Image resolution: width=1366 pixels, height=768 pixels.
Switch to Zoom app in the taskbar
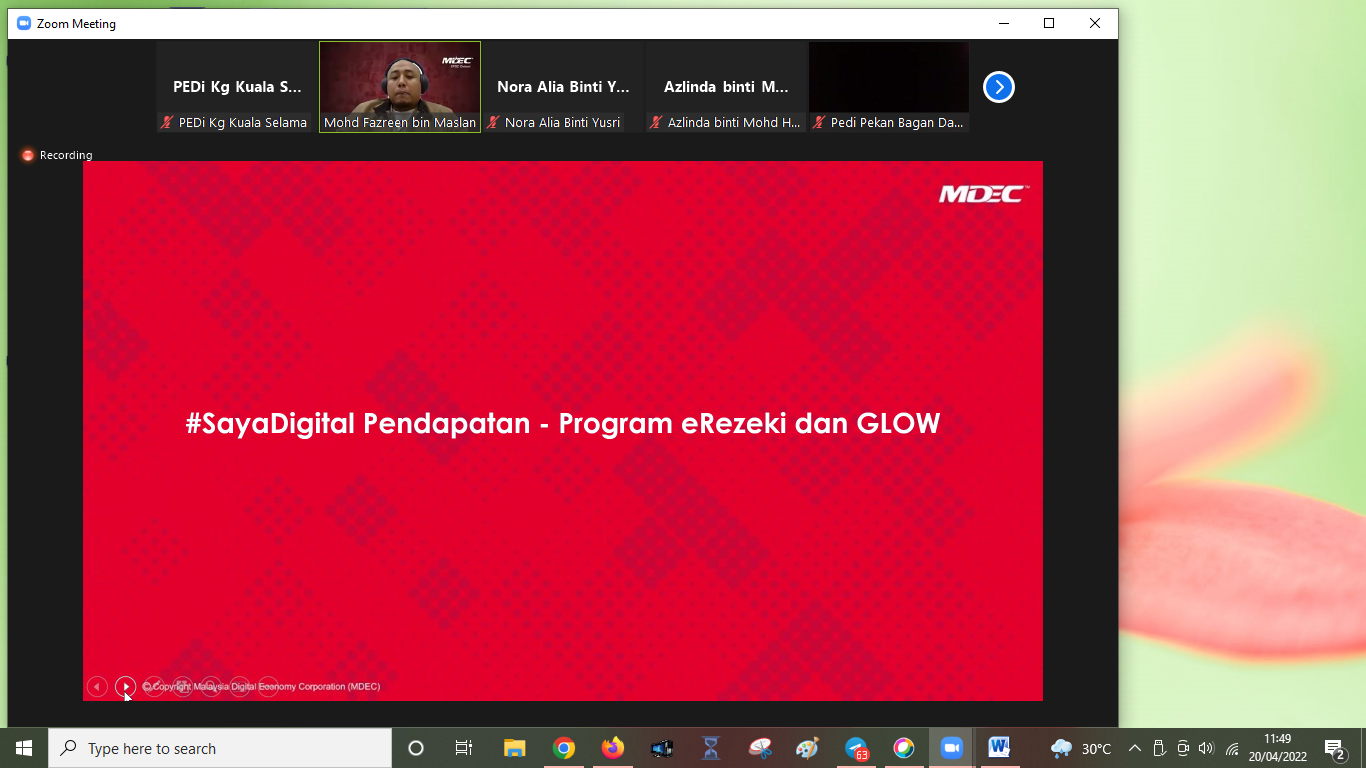pyautogui.click(x=952, y=748)
